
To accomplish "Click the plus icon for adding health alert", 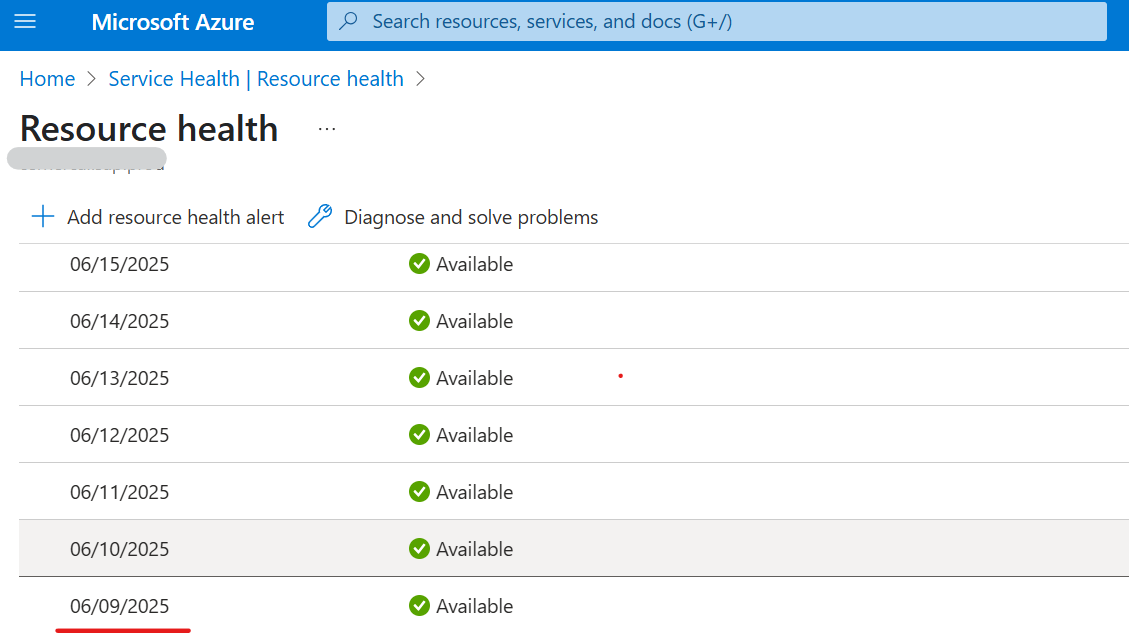I will [x=42, y=216].
